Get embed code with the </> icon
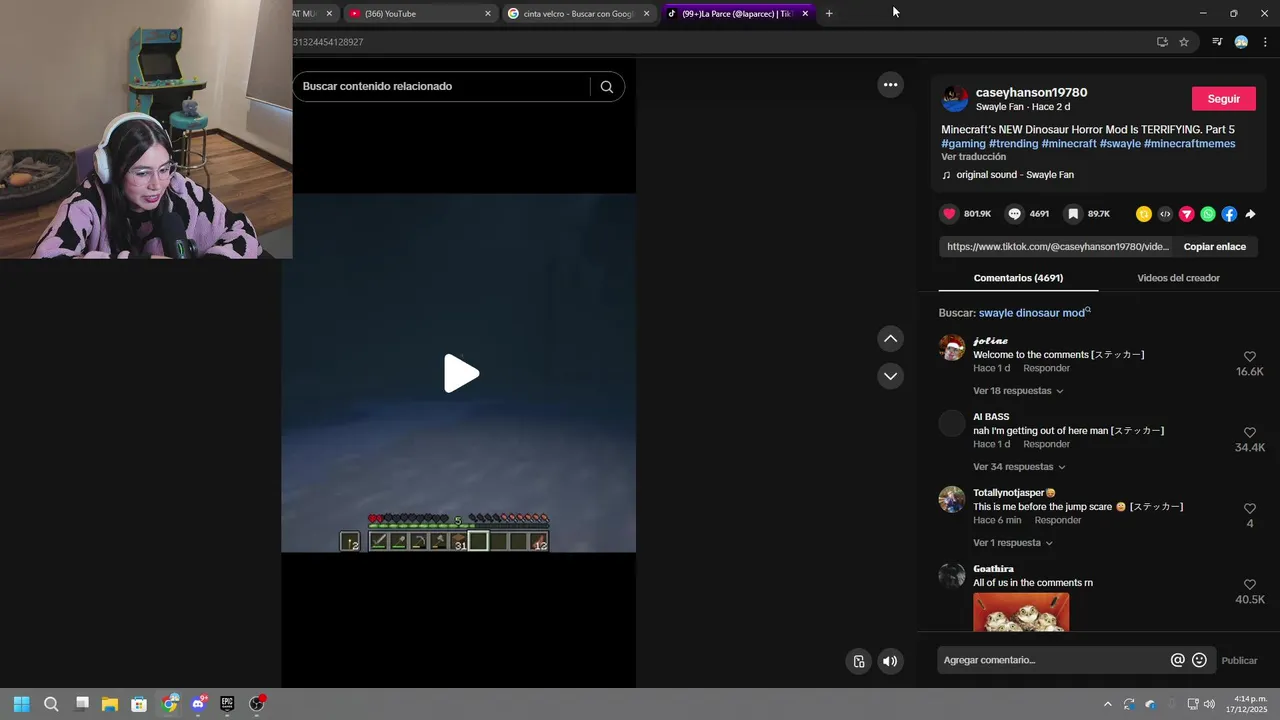Image resolution: width=1280 pixels, height=720 pixels. pos(1165,214)
